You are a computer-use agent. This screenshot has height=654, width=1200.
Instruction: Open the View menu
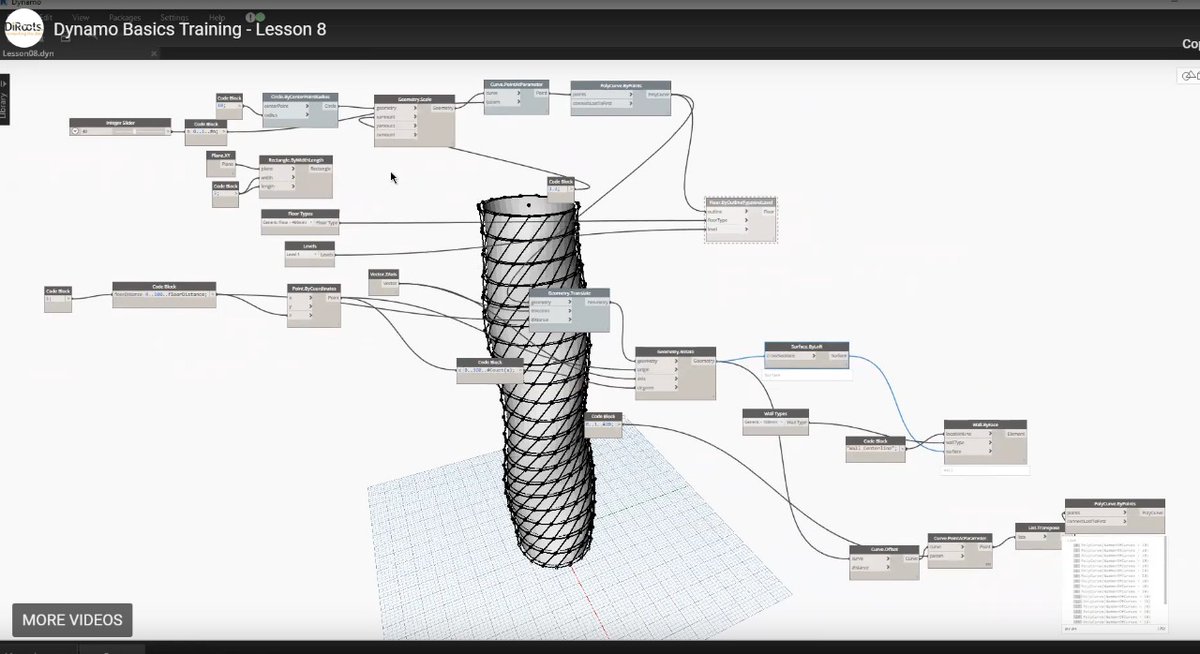[80, 18]
